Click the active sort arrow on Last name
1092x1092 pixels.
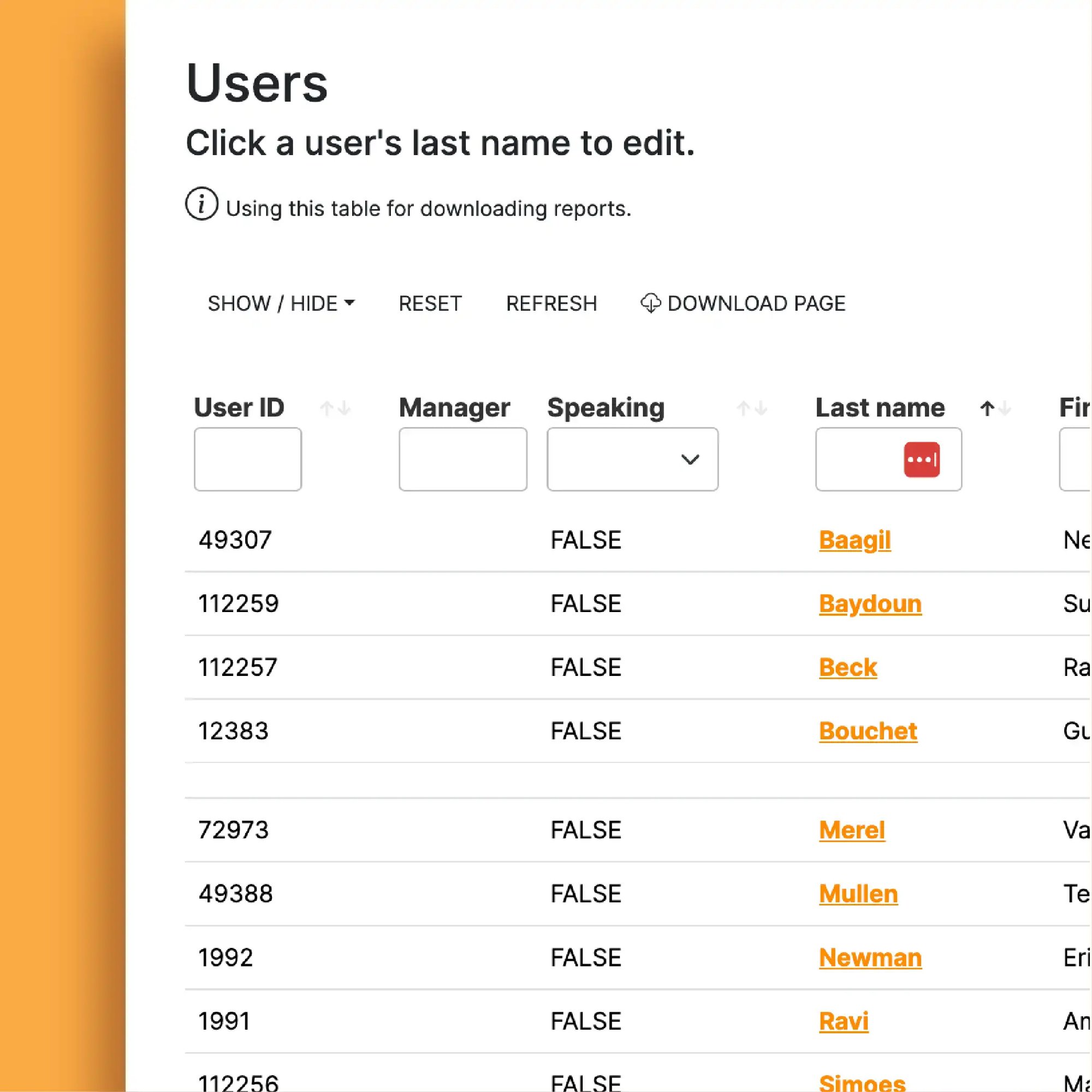point(986,408)
